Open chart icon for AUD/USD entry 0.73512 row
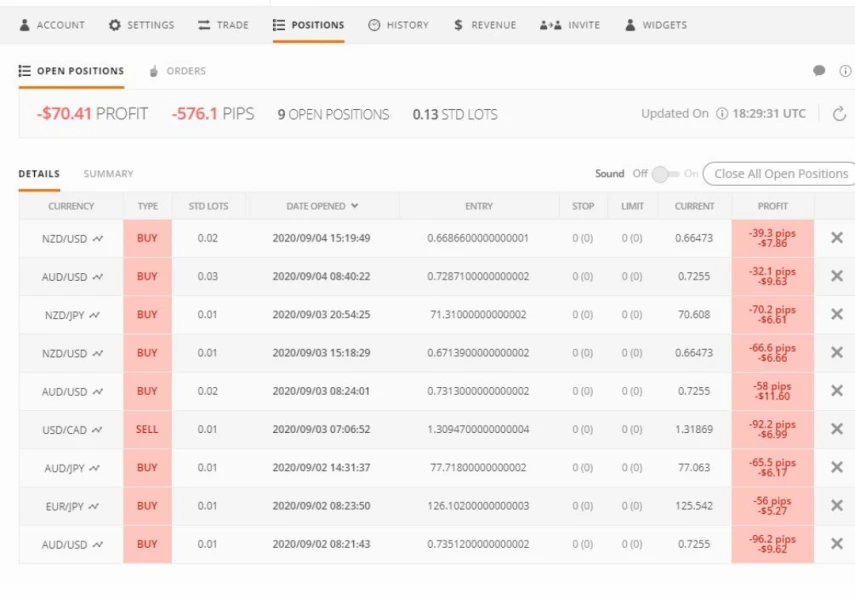This screenshot has height=600, width=855. 98,544
